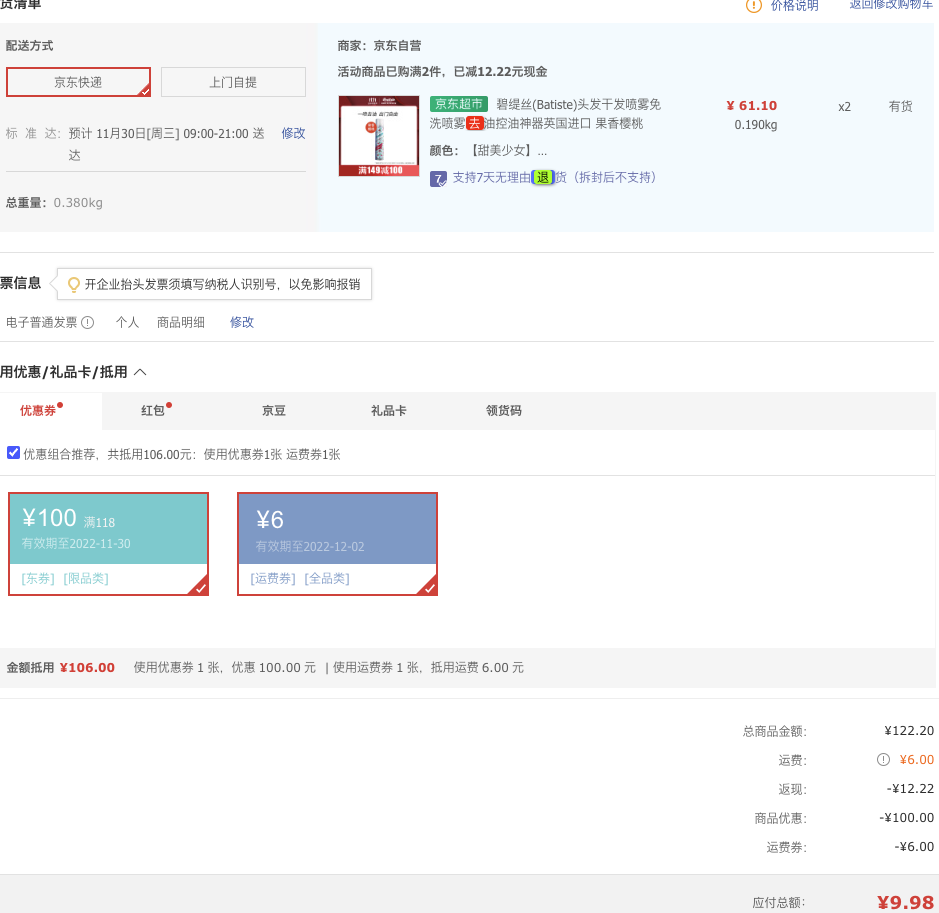The height and width of the screenshot is (913, 939).
Task: Open the Batiste dry shampoo product title
Action: [x=545, y=114]
